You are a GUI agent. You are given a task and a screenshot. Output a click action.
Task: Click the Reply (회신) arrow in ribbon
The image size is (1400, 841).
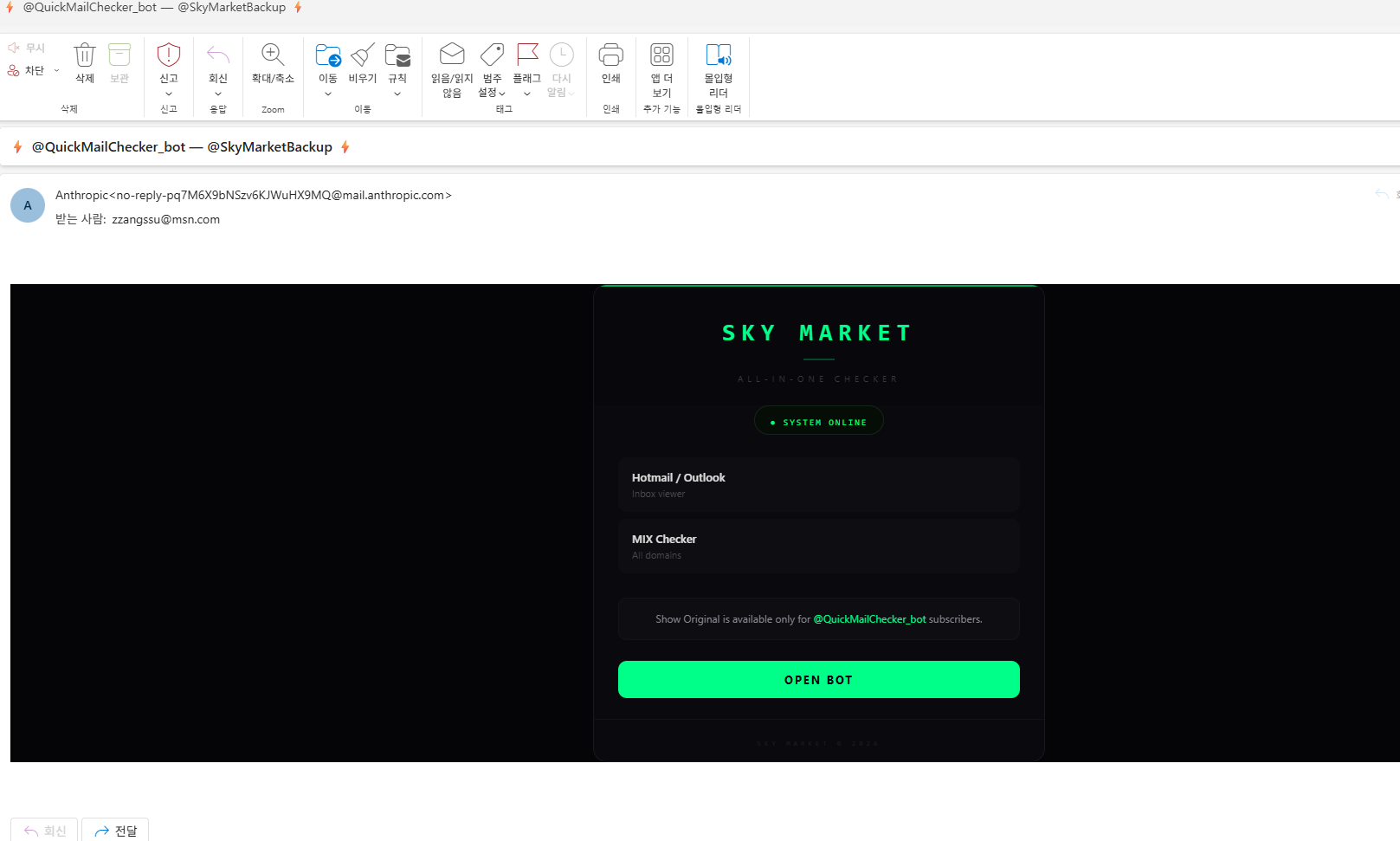pyautogui.click(x=218, y=55)
